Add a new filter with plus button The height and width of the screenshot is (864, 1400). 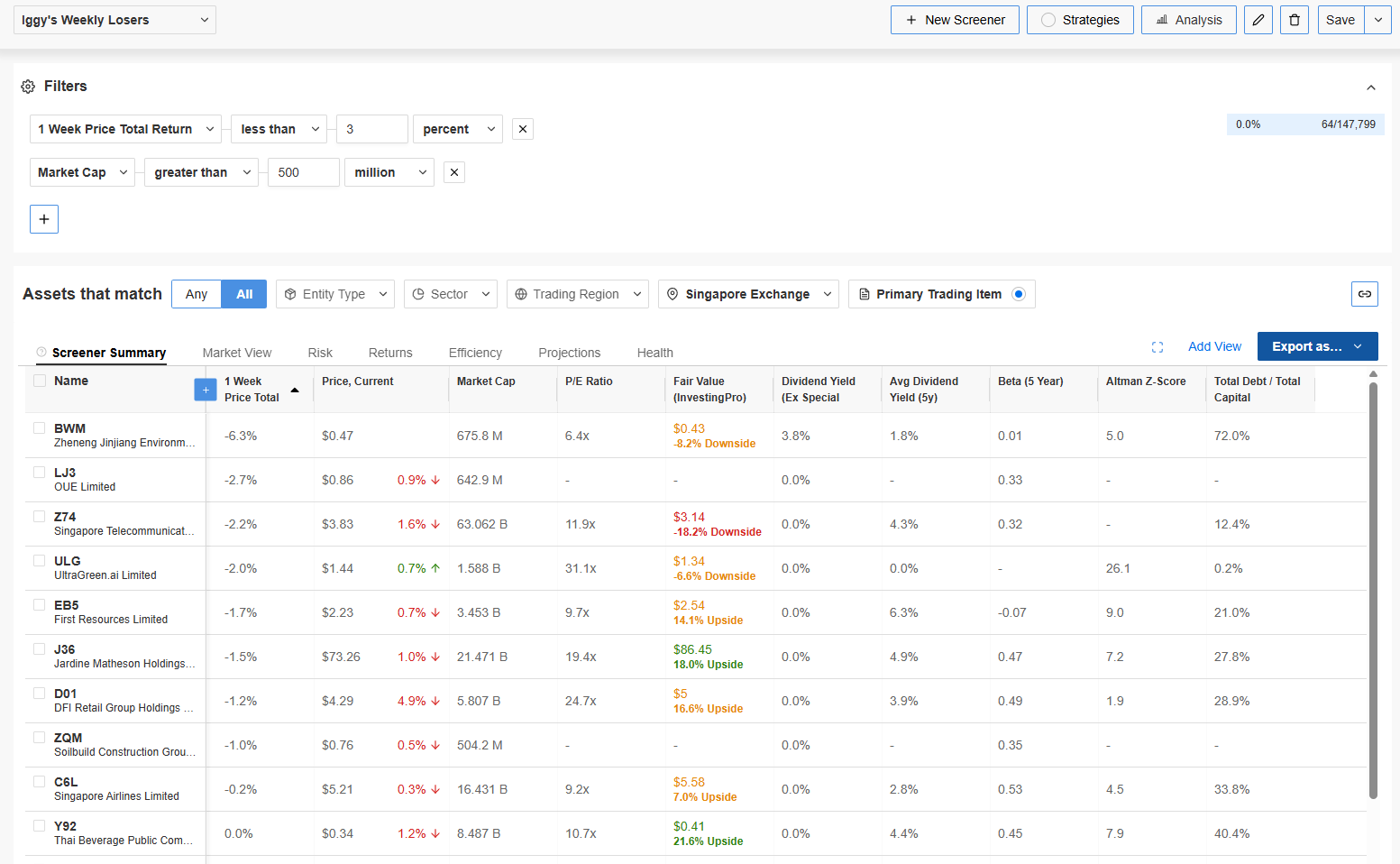point(44,219)
